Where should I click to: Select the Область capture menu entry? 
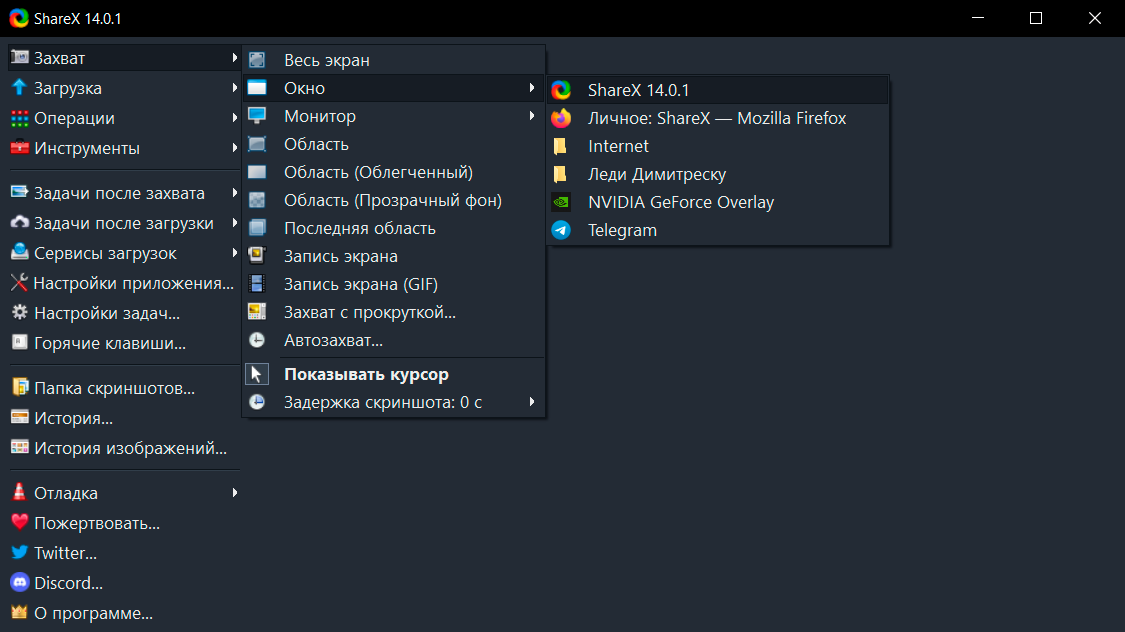(x=393, y=143)
